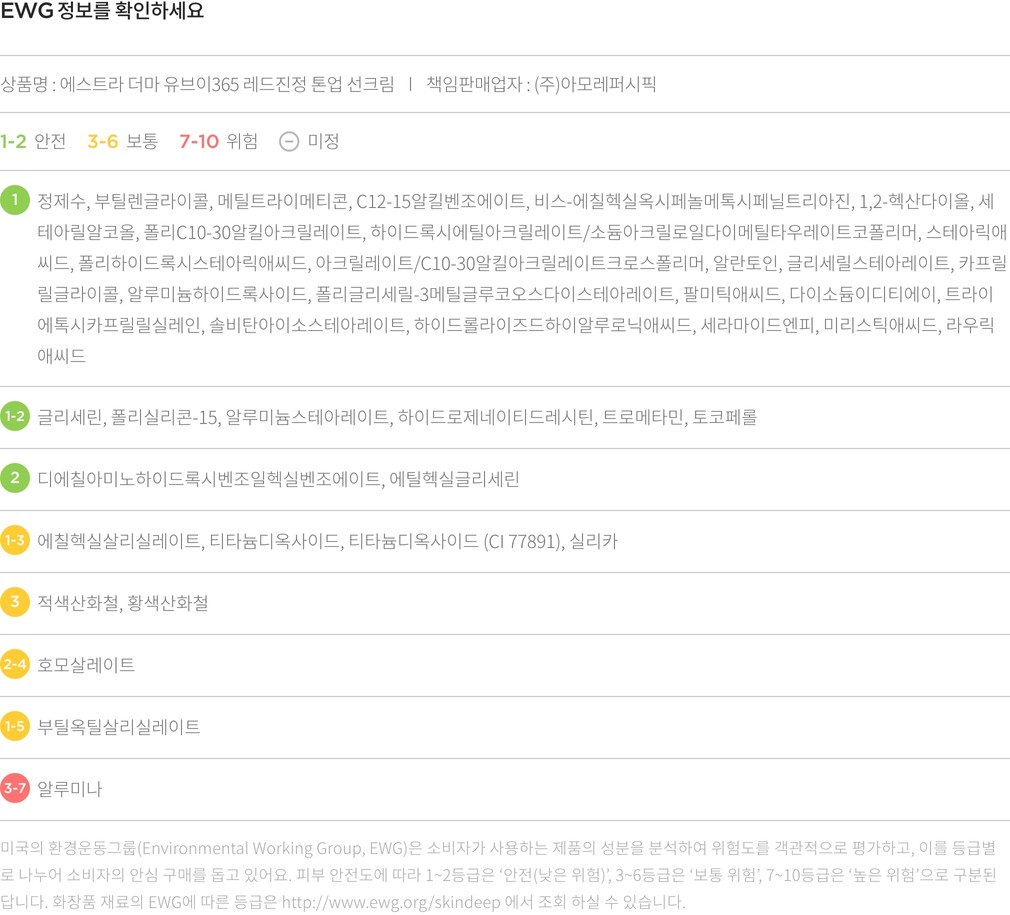Viewport: 1010px width, 915px height.
Task: Click the 부틸옥틸살리실레이트 ingredient
Action: click(118, 727)
